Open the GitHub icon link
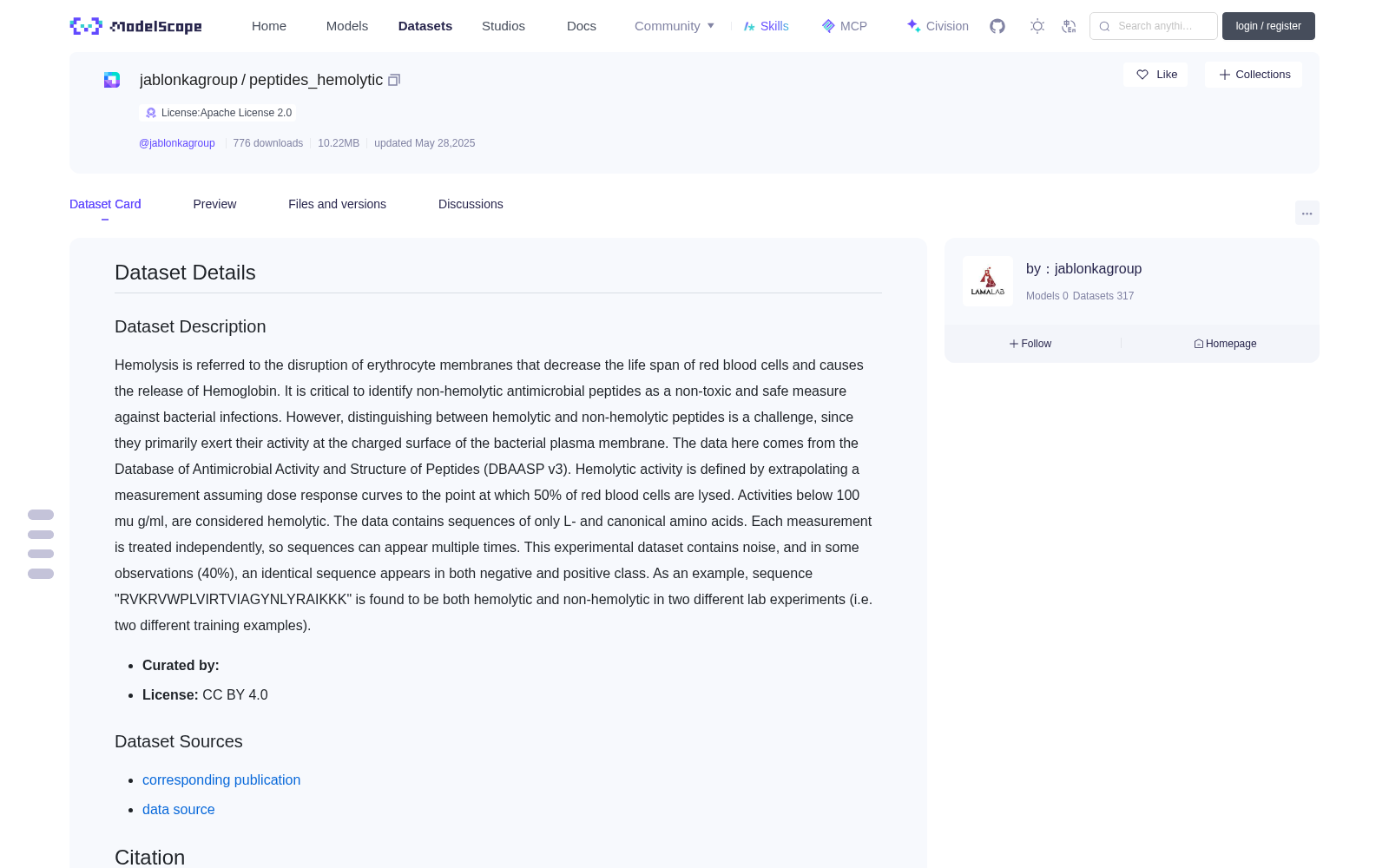 (x=997, y=26)
